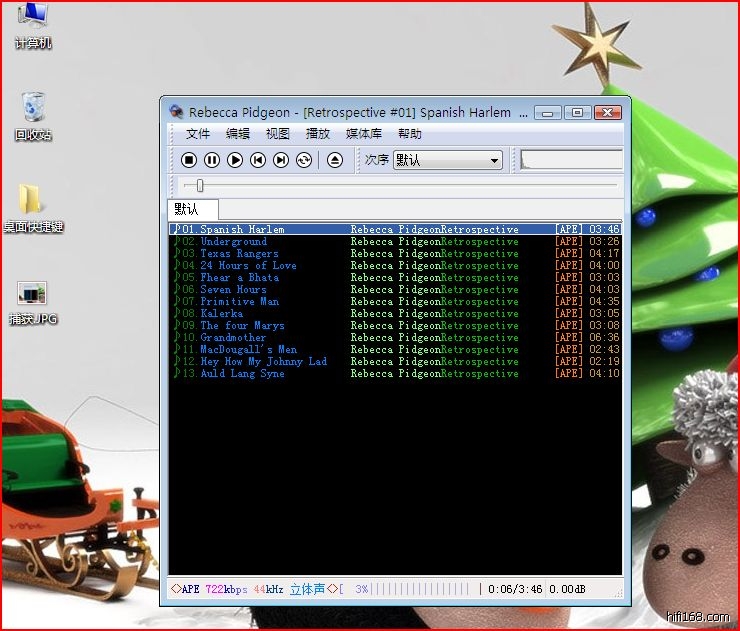
Task: Open the 帮助 menu
Action: point(410,134)
